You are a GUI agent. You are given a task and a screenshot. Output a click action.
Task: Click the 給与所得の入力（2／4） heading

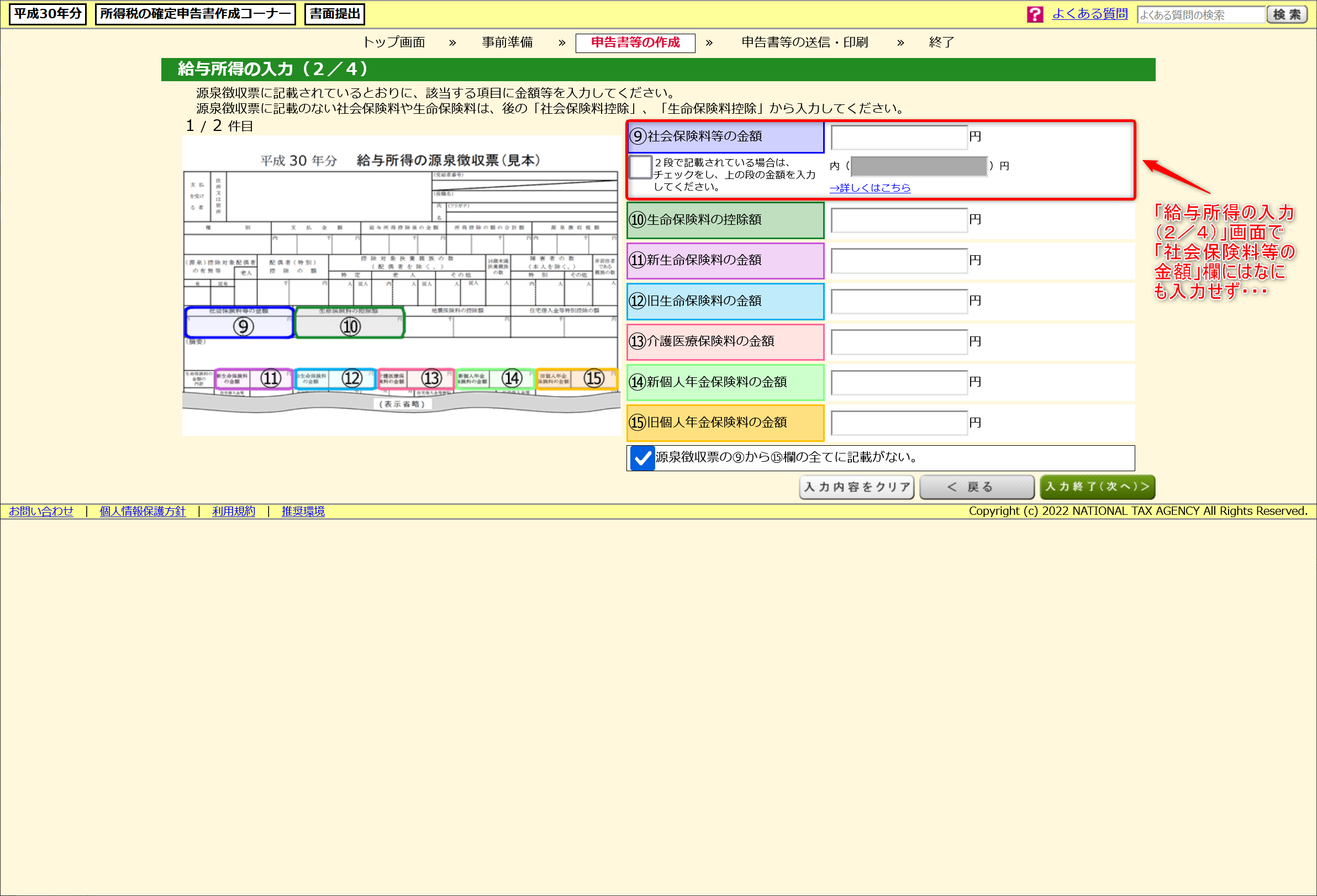[273, 69]
